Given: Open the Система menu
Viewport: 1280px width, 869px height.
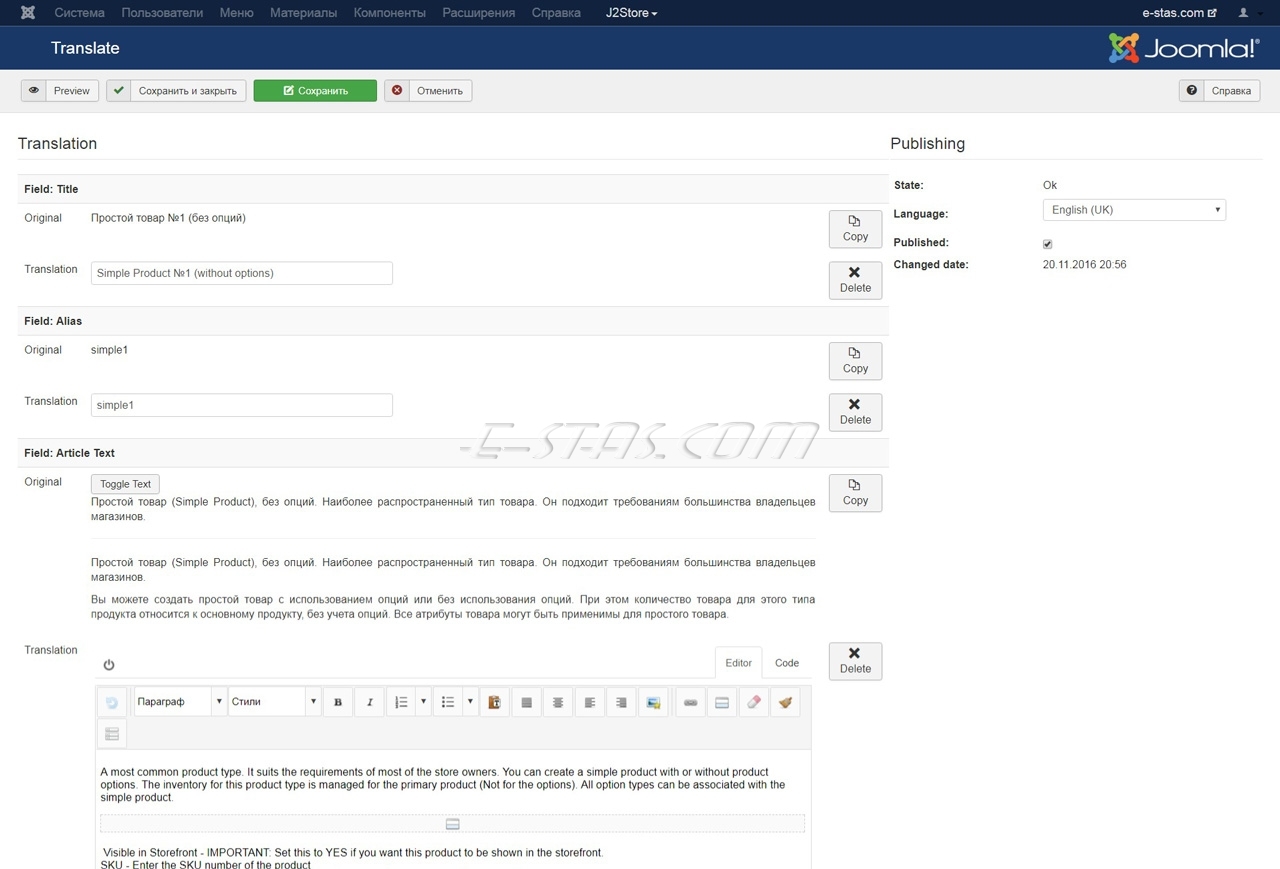Looking at the screenshot, I should click(x=79, y=13).
